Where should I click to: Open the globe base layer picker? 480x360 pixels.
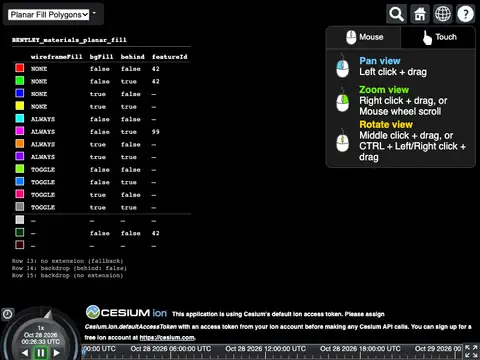point(443,14)
